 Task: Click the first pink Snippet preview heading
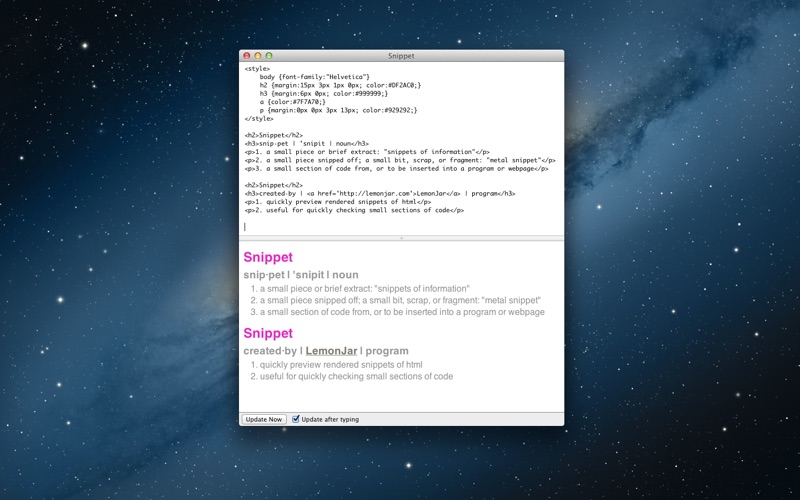(268, 257)
